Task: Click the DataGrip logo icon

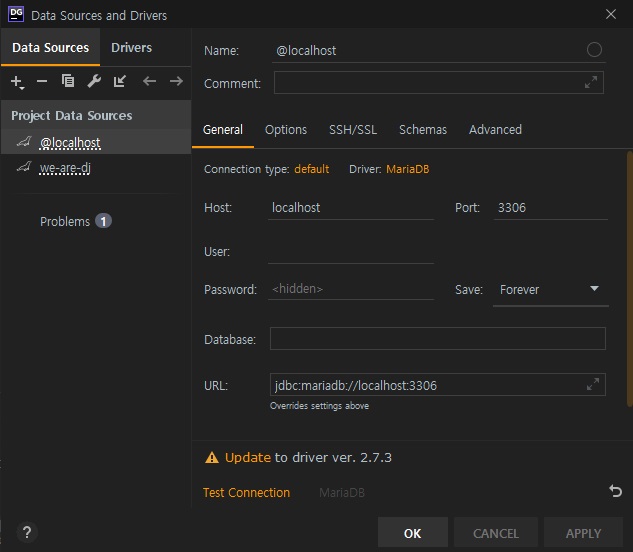Action: tap(16, 14)
